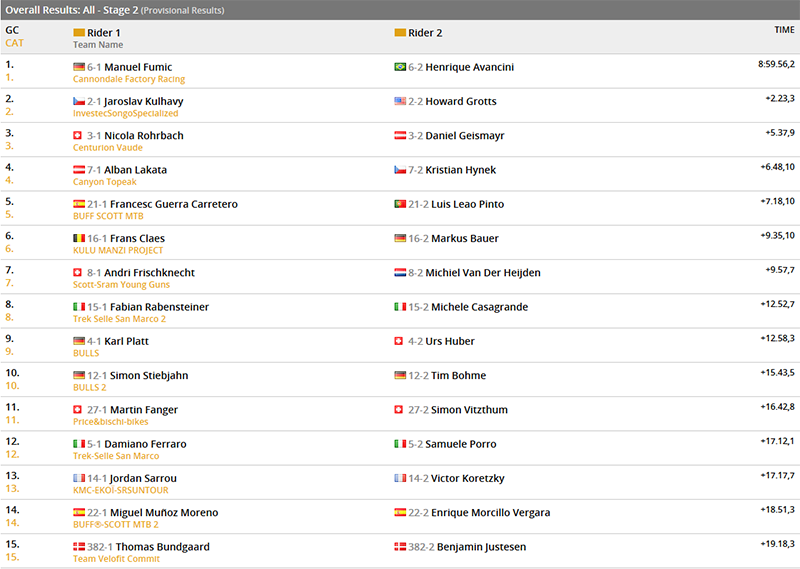Click the TIME column header

pyautogui.click(x=784, y=30)
